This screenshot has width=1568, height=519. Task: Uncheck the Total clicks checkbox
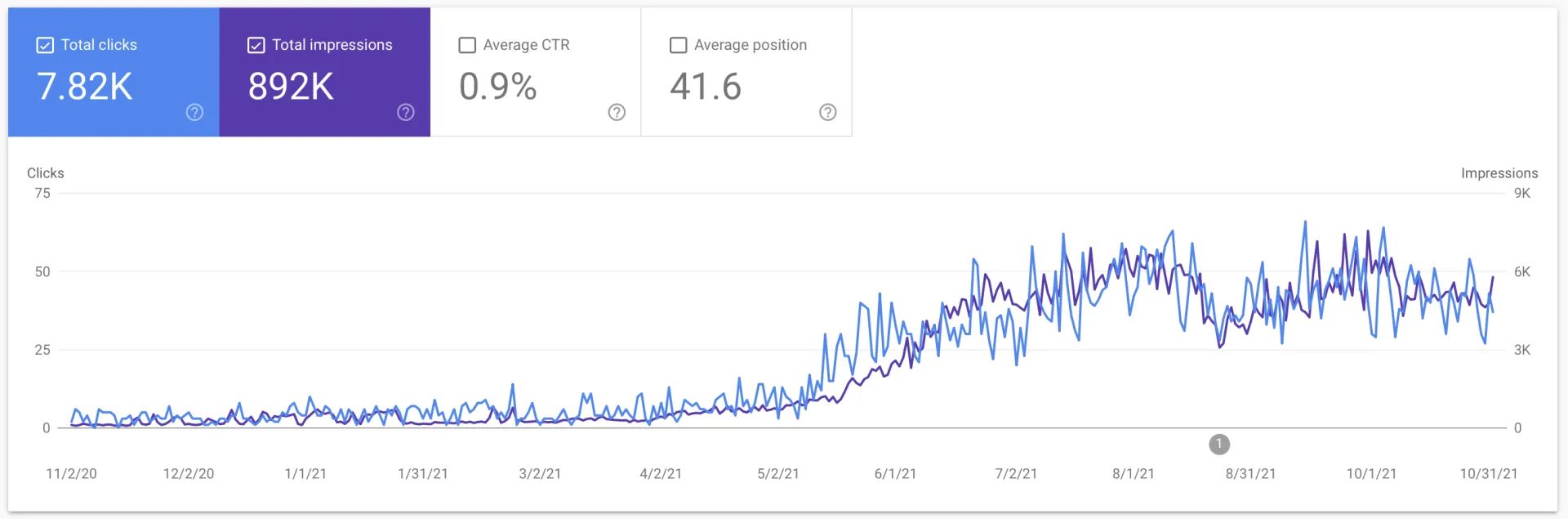coord(45,46)
